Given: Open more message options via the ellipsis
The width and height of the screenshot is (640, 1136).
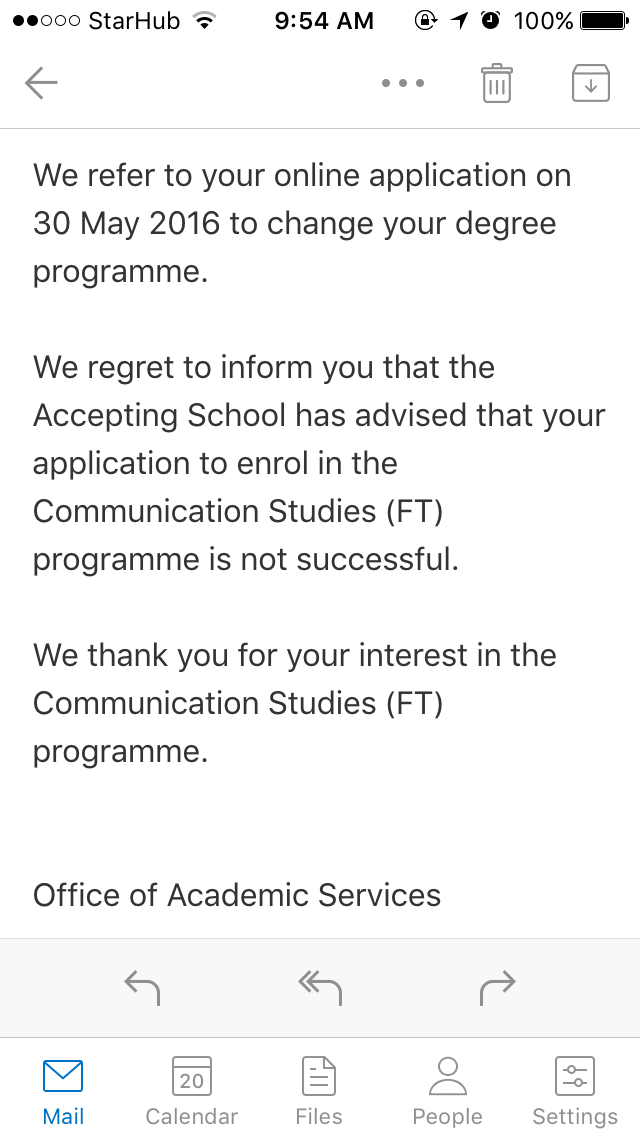Looking at the screenshot, I should pyautogui.click(x=402, y=84).
